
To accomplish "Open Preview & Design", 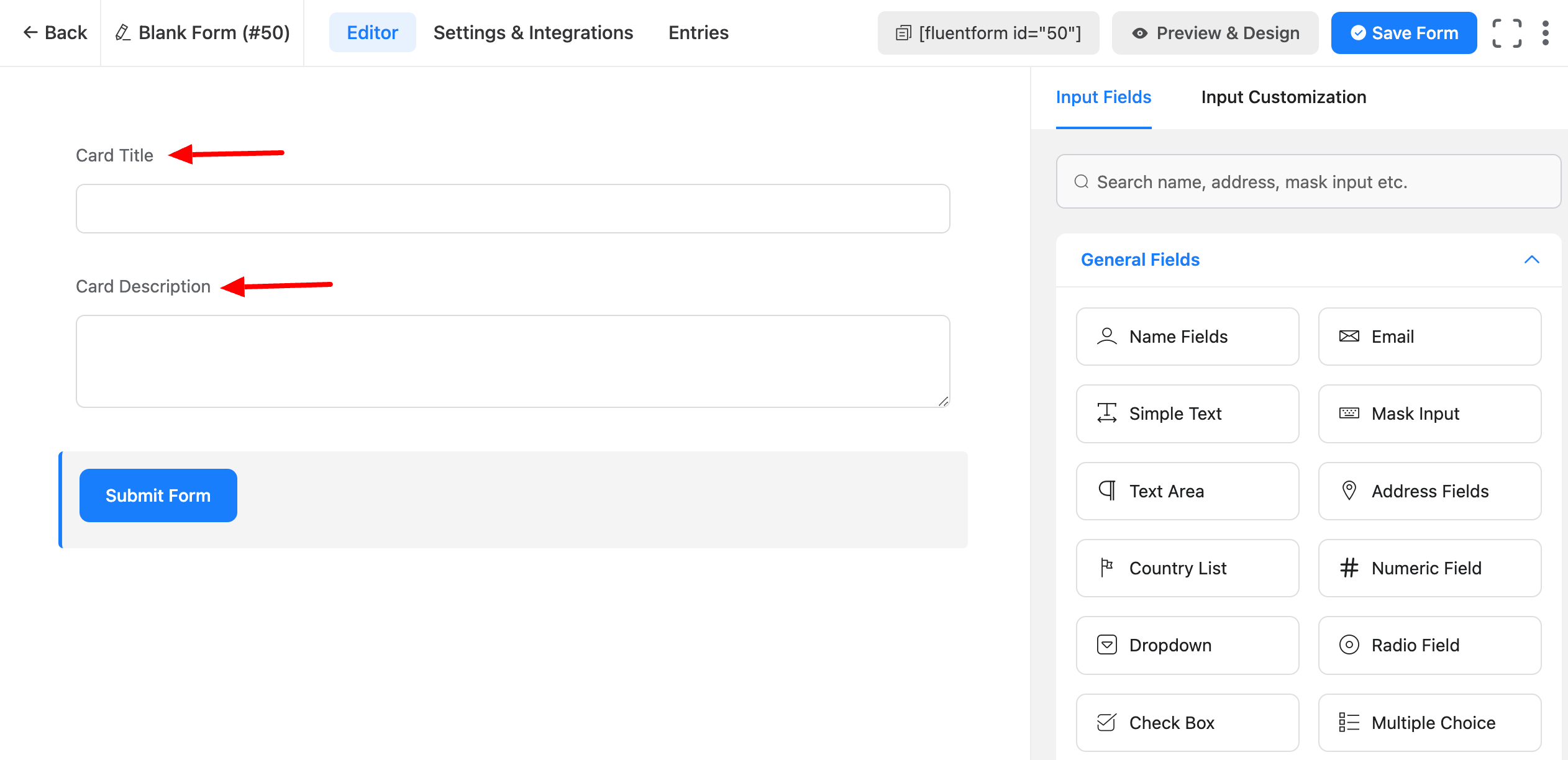I will 1215,33.
